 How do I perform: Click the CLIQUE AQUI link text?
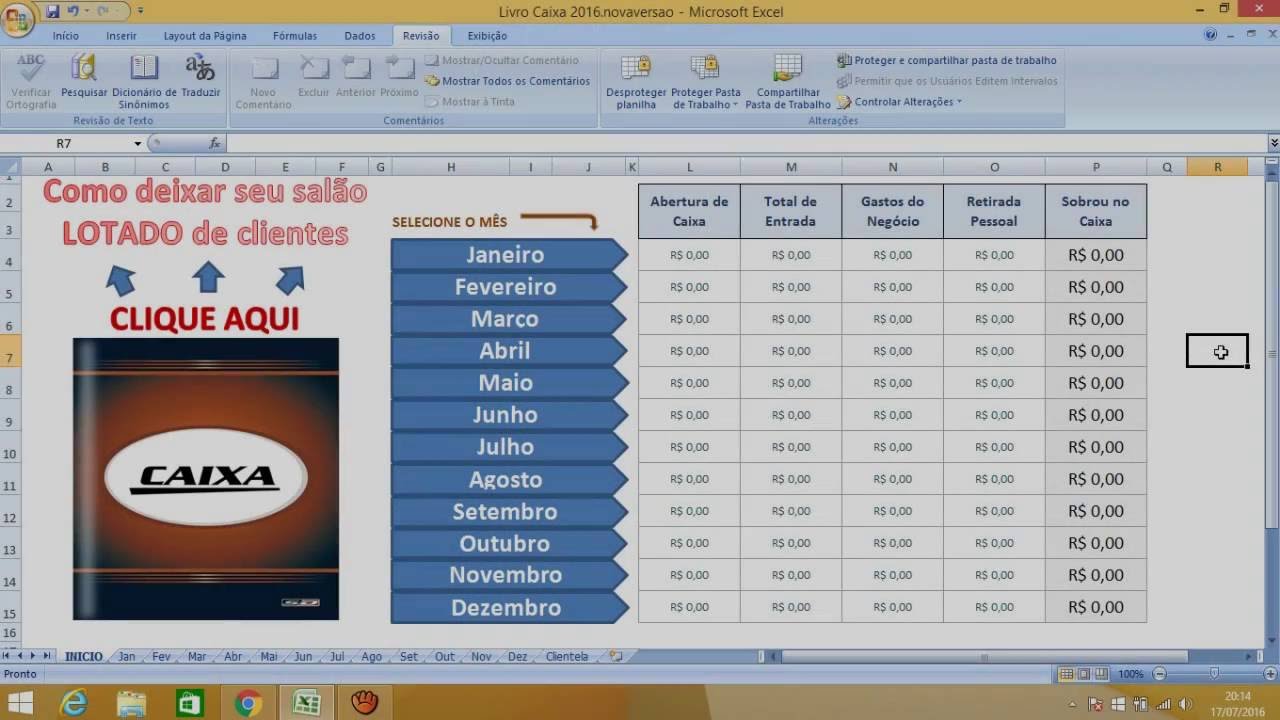click(204, 319)
